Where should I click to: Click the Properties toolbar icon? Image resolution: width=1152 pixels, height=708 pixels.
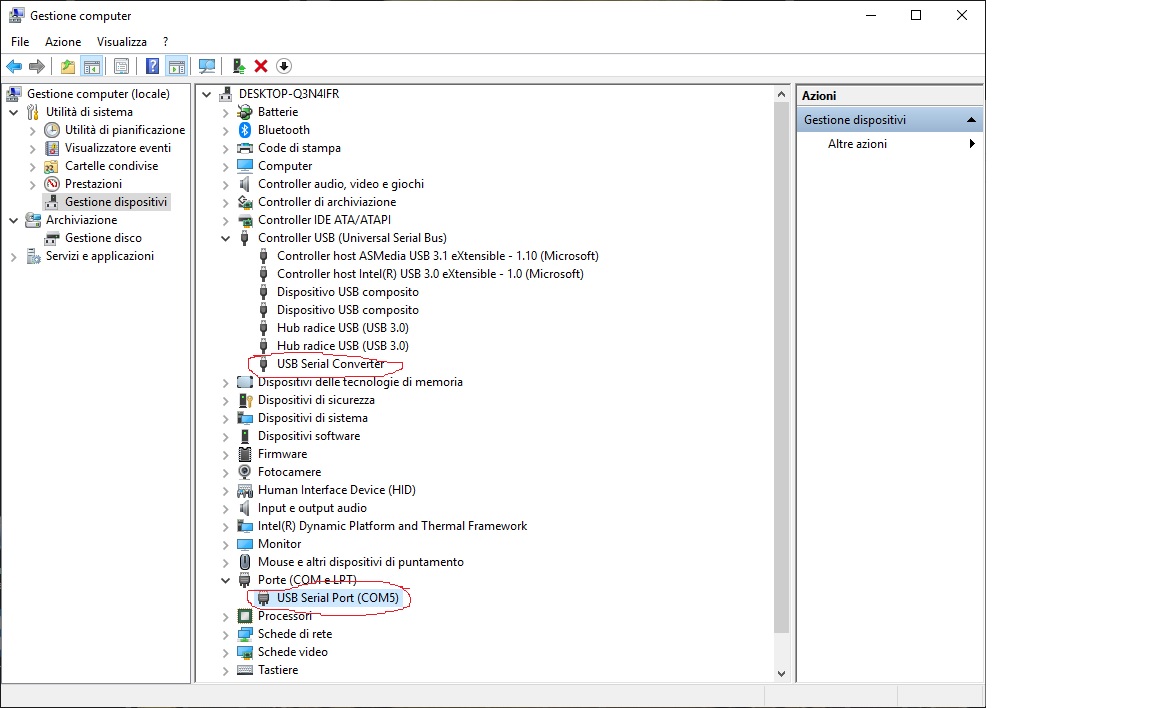pyautogui.click(x=121, y=66)
